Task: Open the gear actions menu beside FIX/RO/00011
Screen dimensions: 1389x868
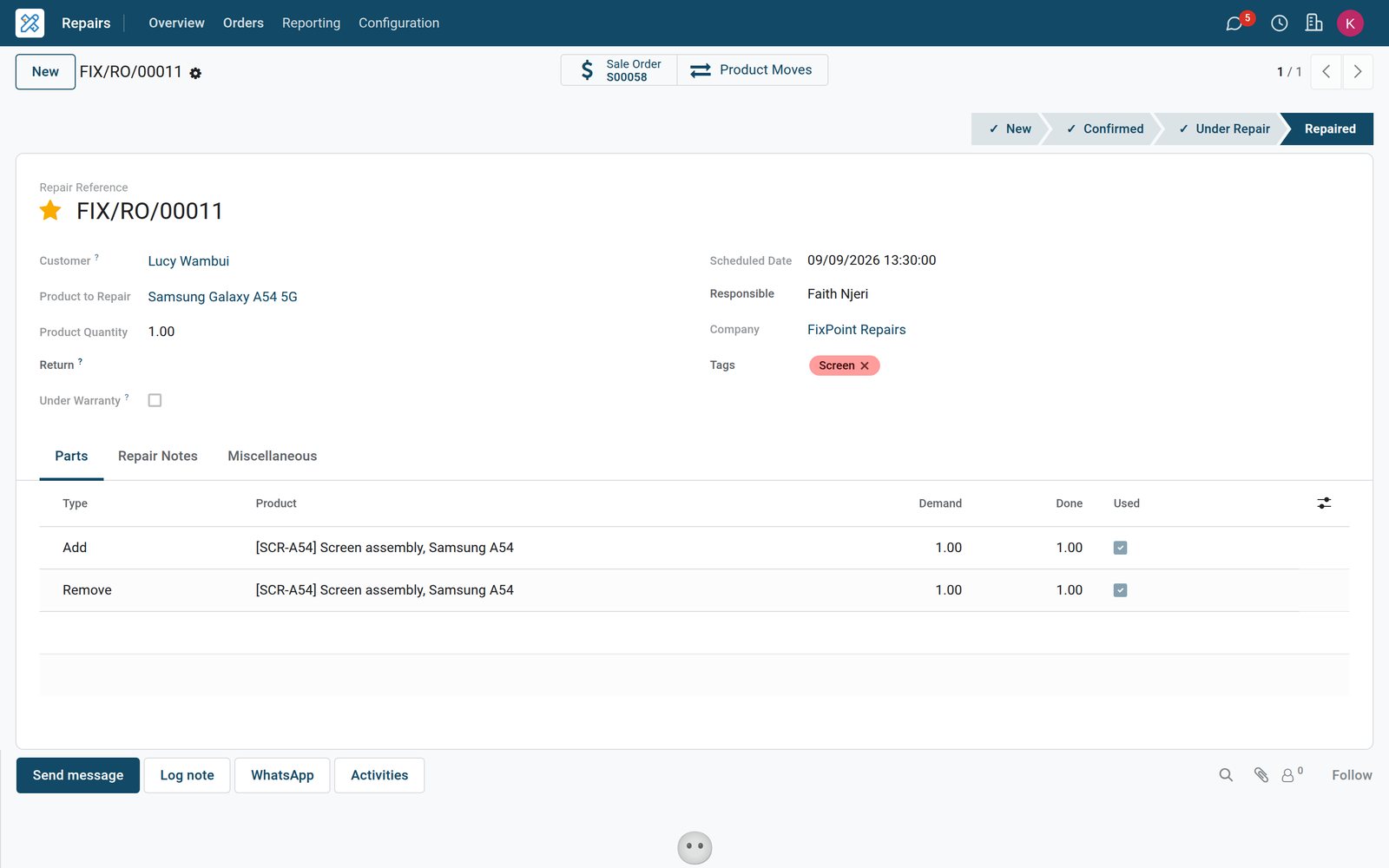Action: [x=195, y=74]
